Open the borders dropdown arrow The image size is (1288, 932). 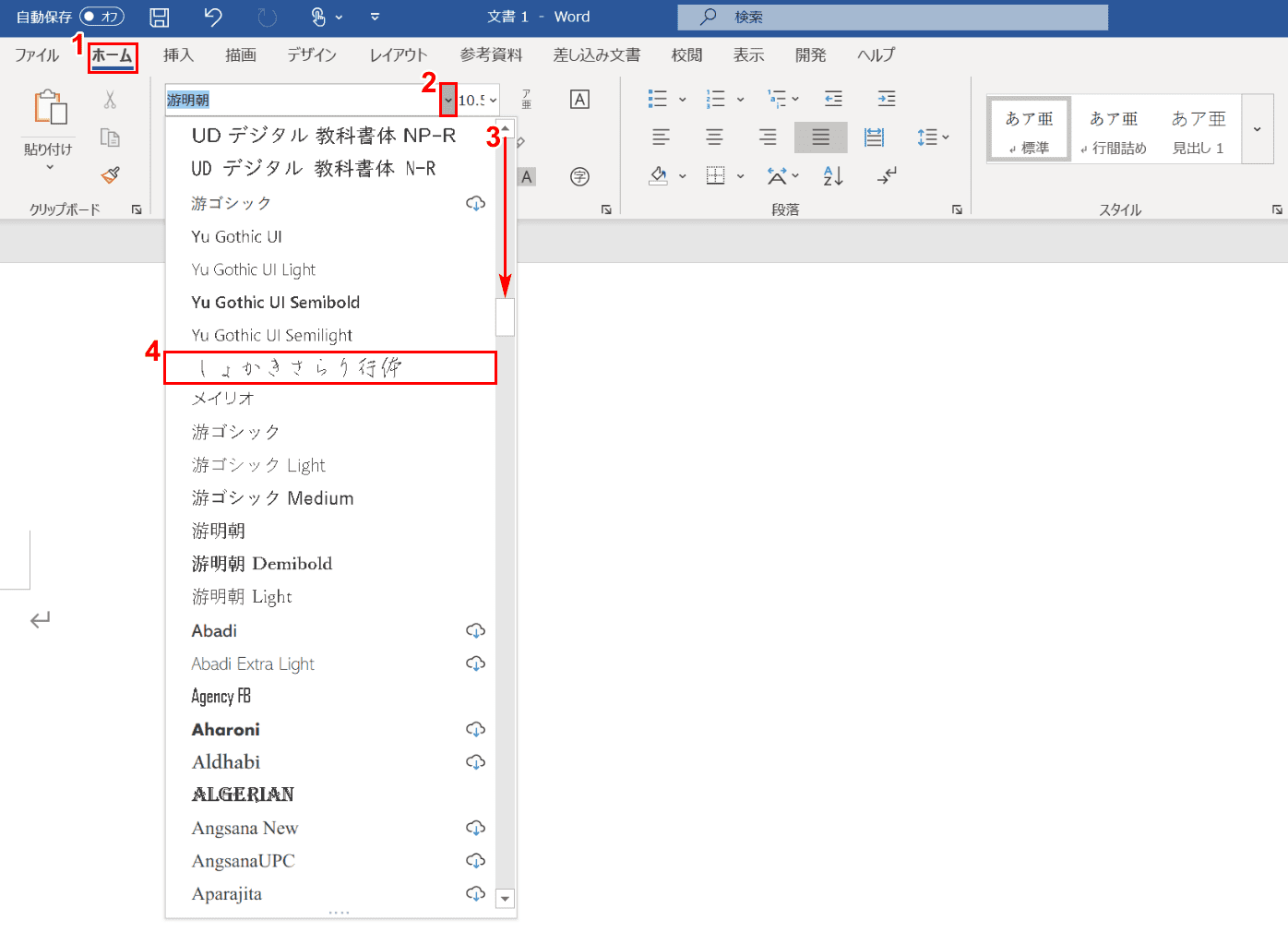[740, 175]
